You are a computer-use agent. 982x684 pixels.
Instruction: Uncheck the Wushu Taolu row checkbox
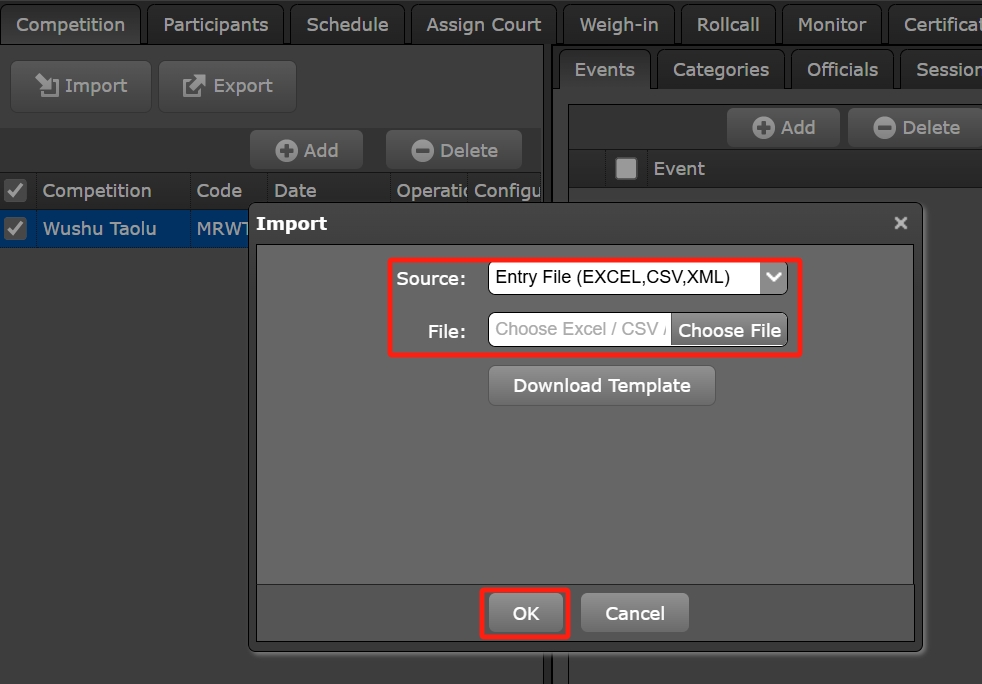16,228
